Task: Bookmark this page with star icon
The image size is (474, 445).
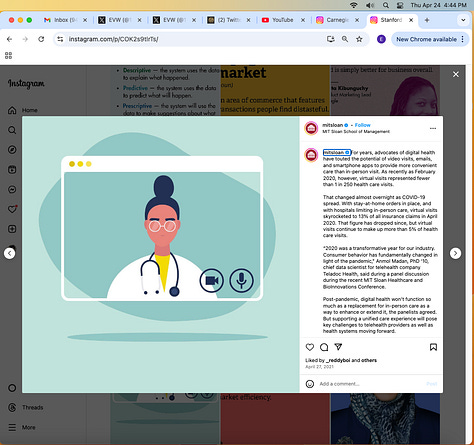Action: pyautogui.click(x=359, y=39)
